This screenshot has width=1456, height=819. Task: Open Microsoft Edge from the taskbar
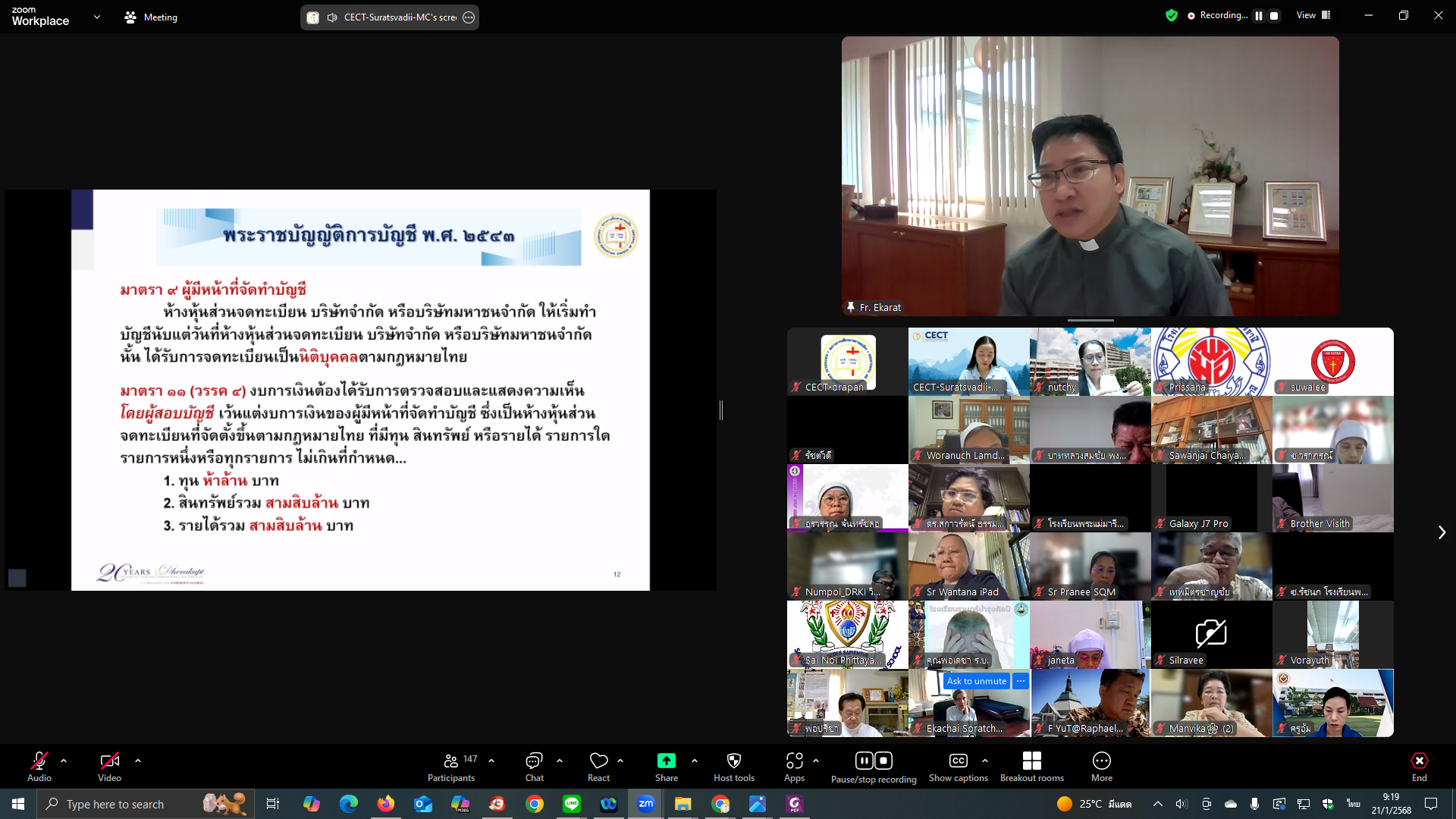349,804
